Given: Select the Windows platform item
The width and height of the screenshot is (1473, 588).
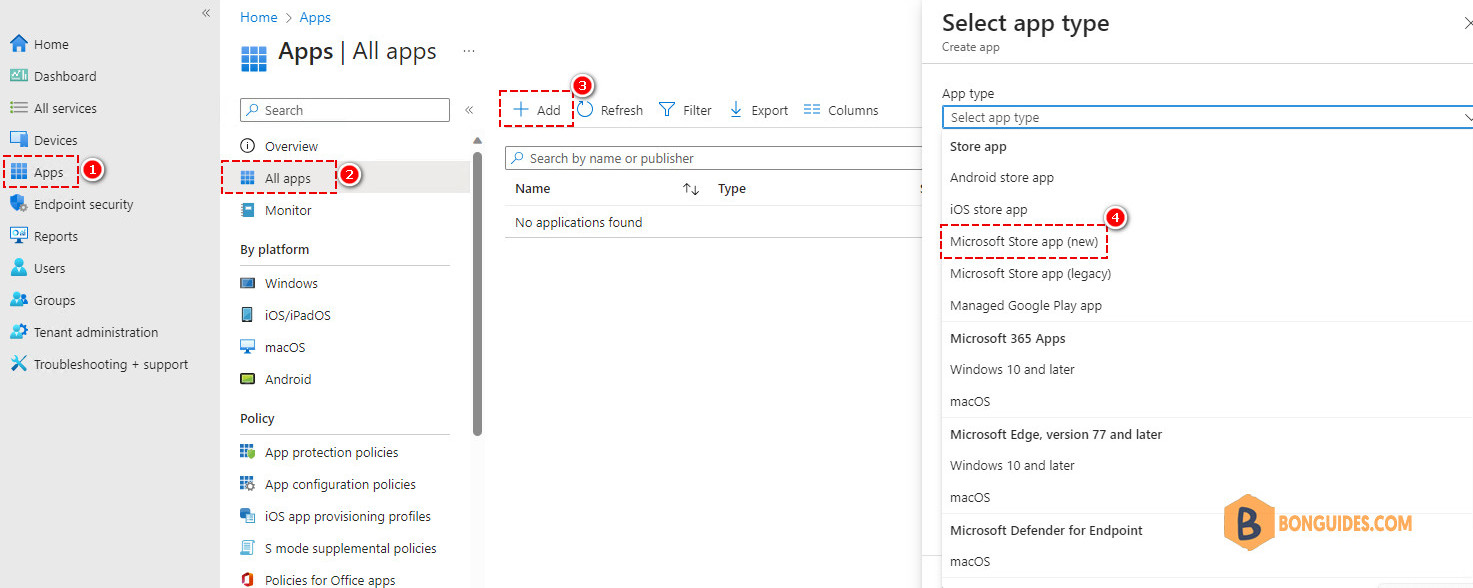Looking at the screenshot, I should click(x=279, y=283).
